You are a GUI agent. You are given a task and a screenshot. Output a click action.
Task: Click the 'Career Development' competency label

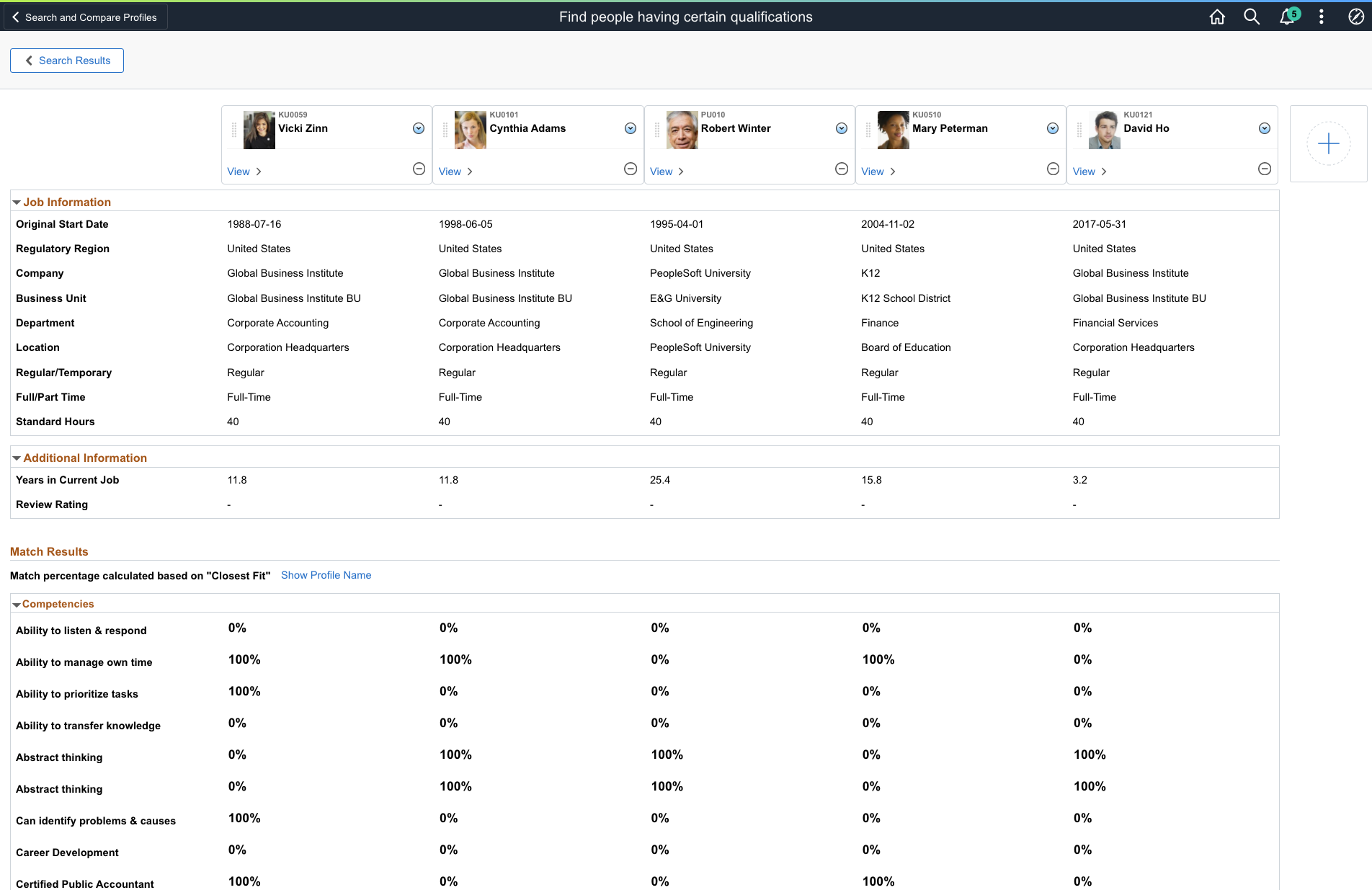pyautogui.click(x=67, y=853)
